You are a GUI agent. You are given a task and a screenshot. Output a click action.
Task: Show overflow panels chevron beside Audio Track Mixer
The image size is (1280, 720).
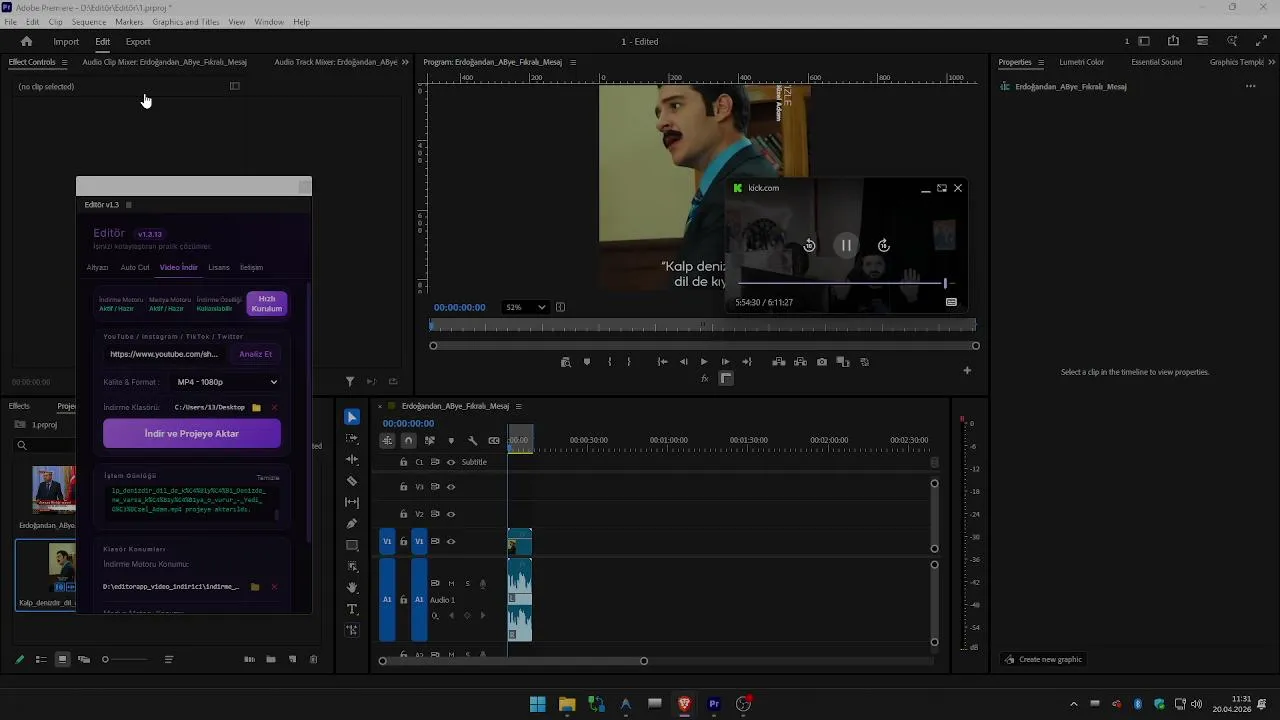405,62
